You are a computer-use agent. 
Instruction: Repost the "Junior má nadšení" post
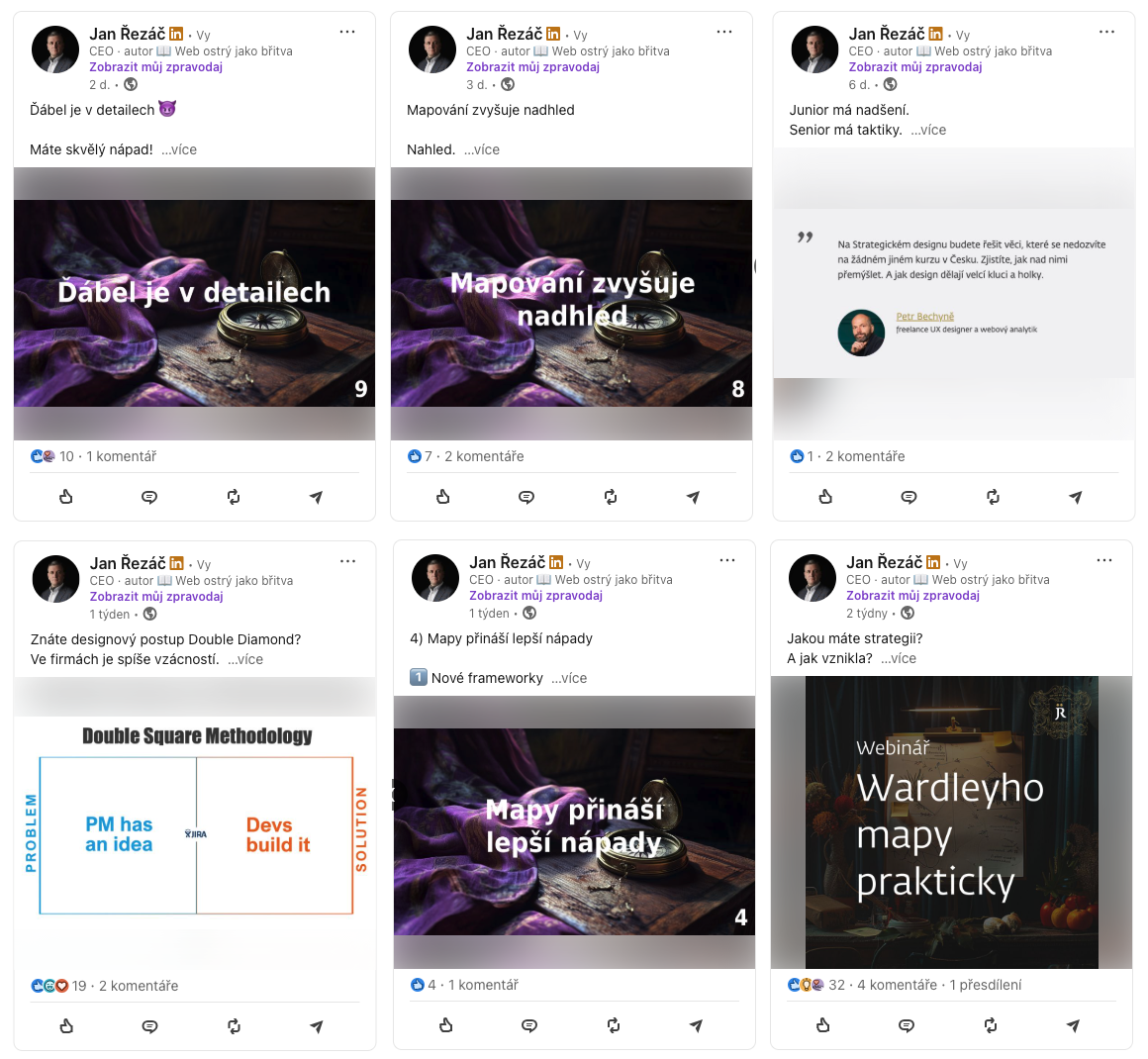(x=993, y=497)
